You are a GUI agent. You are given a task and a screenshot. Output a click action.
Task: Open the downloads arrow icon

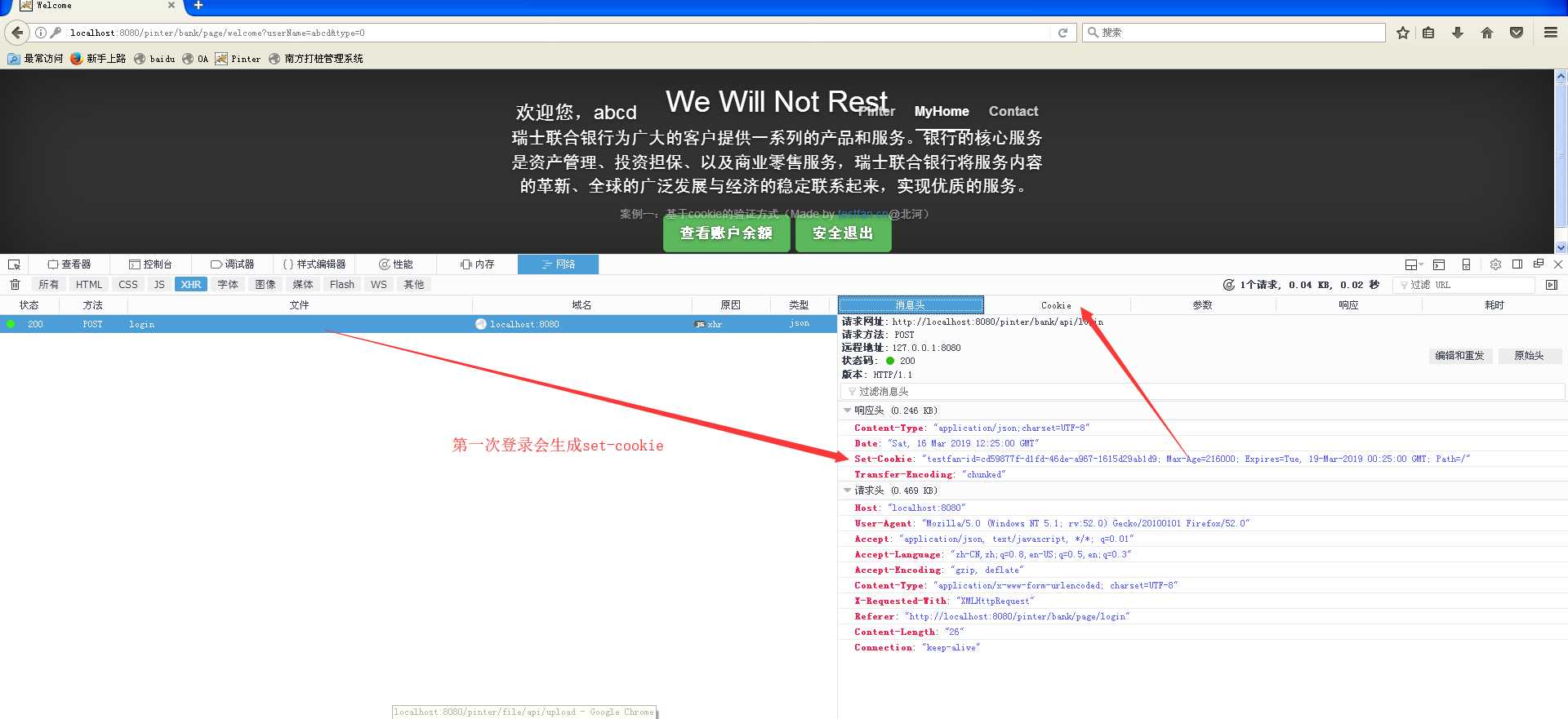(x=1457, y=33)
